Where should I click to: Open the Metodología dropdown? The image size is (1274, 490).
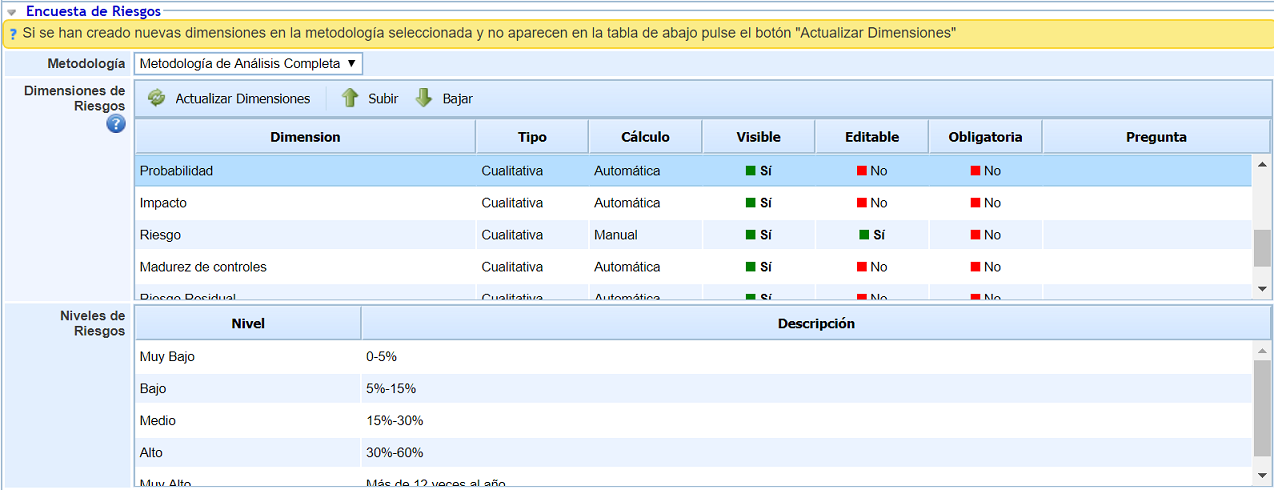248,64
